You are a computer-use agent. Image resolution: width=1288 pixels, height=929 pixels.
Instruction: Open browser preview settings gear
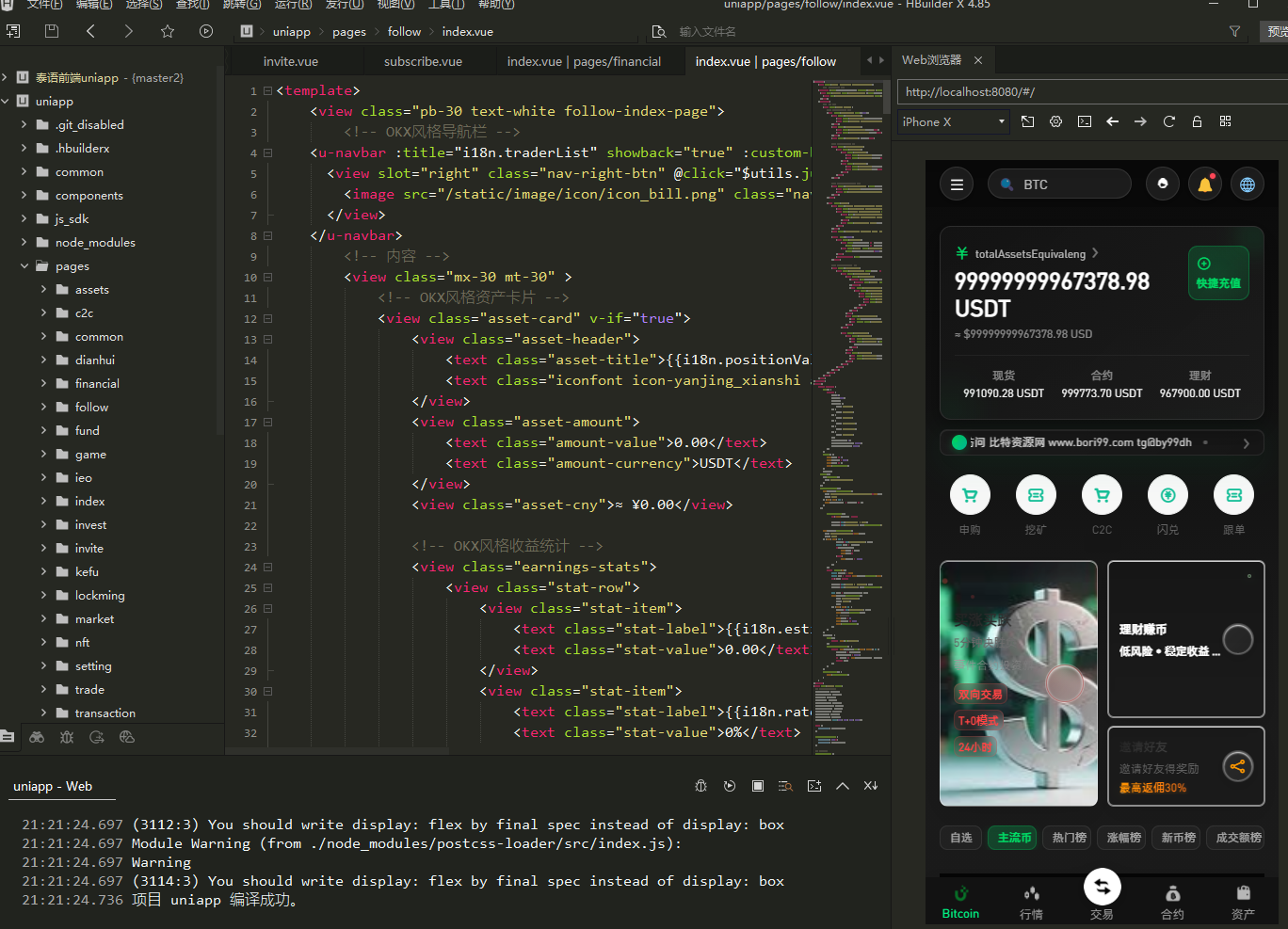coord(1055,121)
